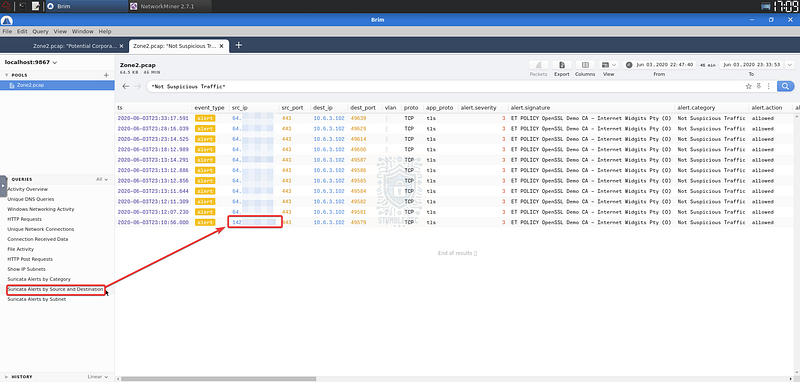Expand the collapsed left-edge panel handle
The width and height of the screenshot is (800, 382).
click(x=3, y=186)
